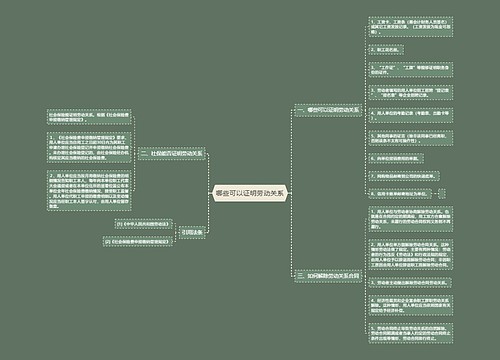Select item 5 其他同事的证言 node

(x=411, y=138)
